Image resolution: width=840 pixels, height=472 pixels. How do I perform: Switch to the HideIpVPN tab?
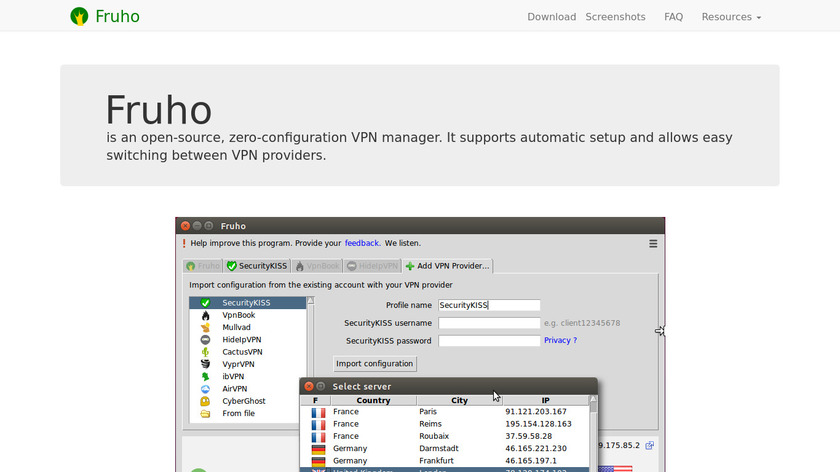click(372, 266)
